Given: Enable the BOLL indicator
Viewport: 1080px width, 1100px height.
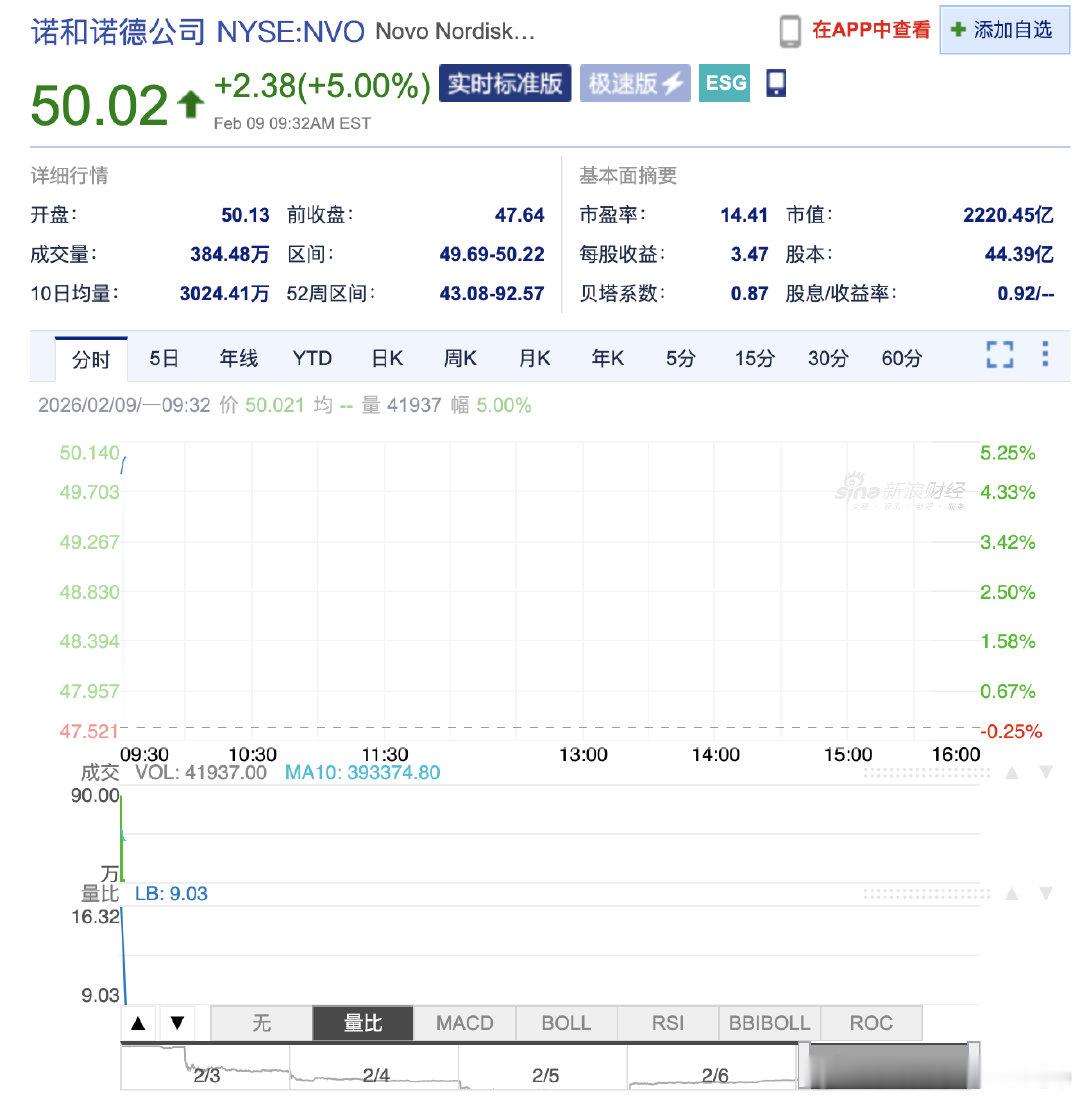Looking at the screenshot, I should point(566,1023).
